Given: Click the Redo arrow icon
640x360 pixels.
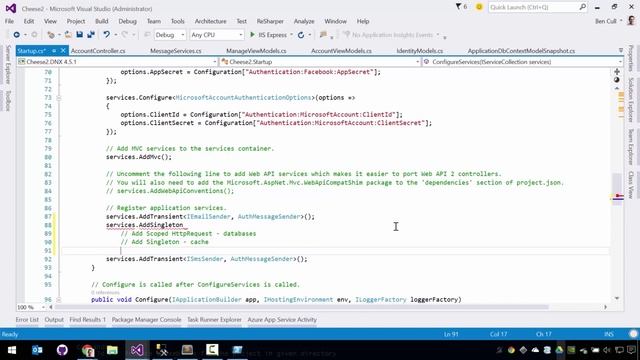Looking at the screenshot, I should coord(124,35).
